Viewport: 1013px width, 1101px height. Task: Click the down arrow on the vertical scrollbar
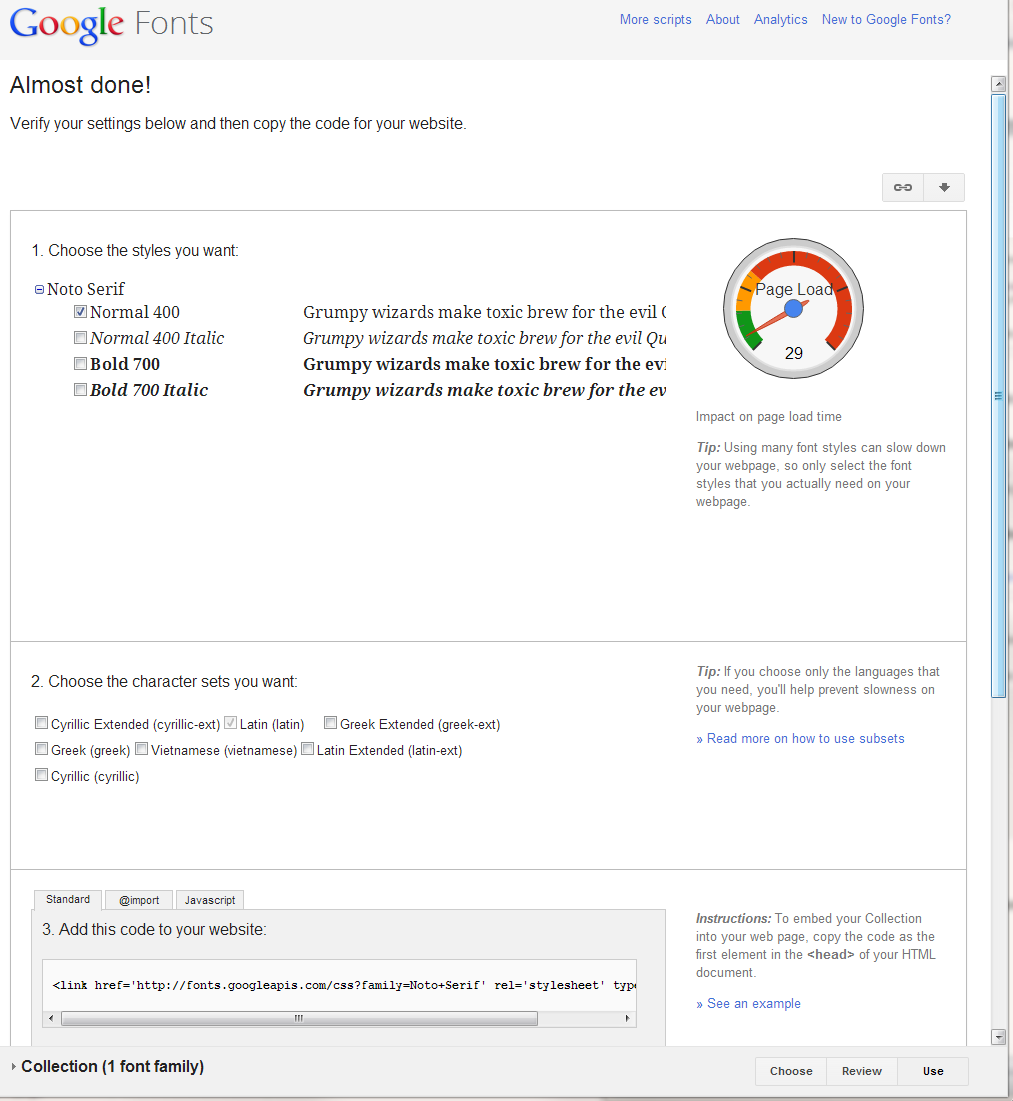[x=999, y=1038]
